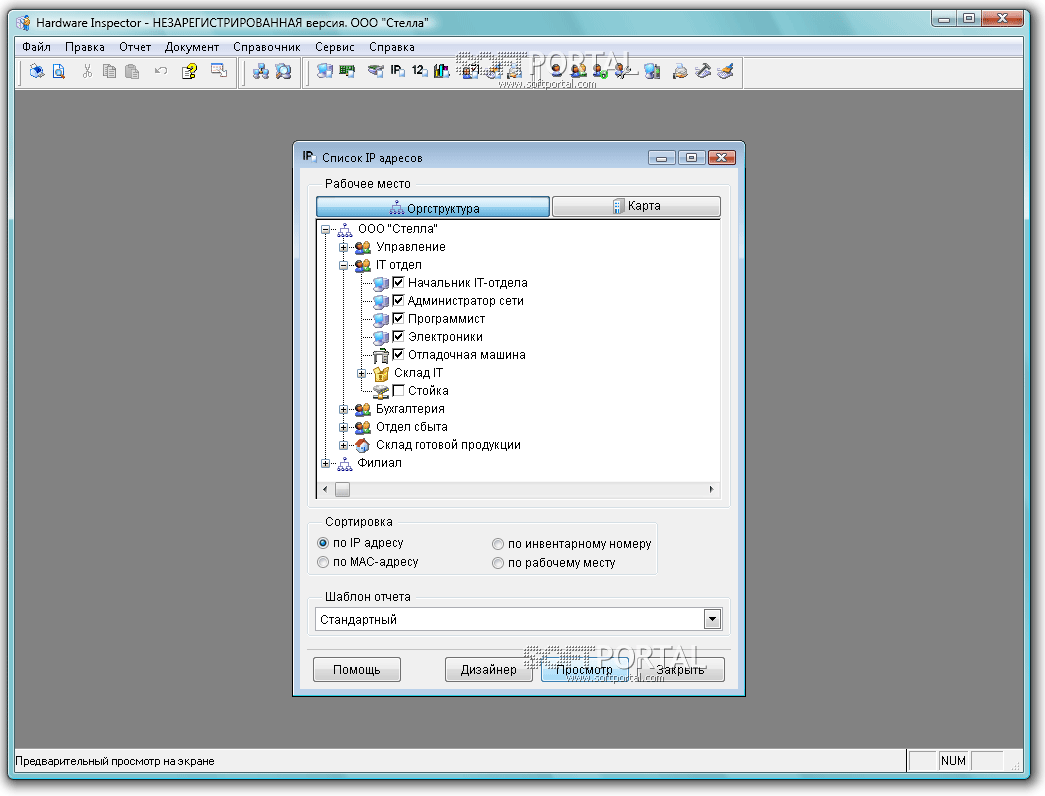Screen dimensions: 1045x796
Task: Open the Справочник menu
Action: [267, 47]
